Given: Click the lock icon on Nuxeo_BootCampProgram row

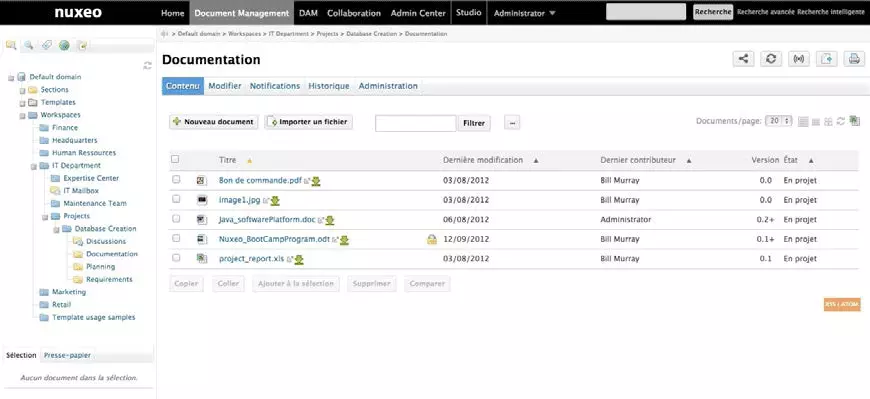Looking at the screenshot, I should pyautogui.click(x=432, y=239).
